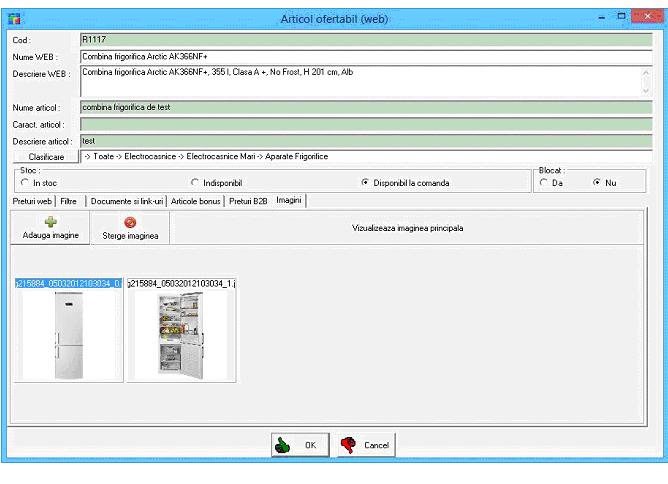Open 'Documente si link-uri' tab
Screen dimensions: 668x484
point(126,201)
